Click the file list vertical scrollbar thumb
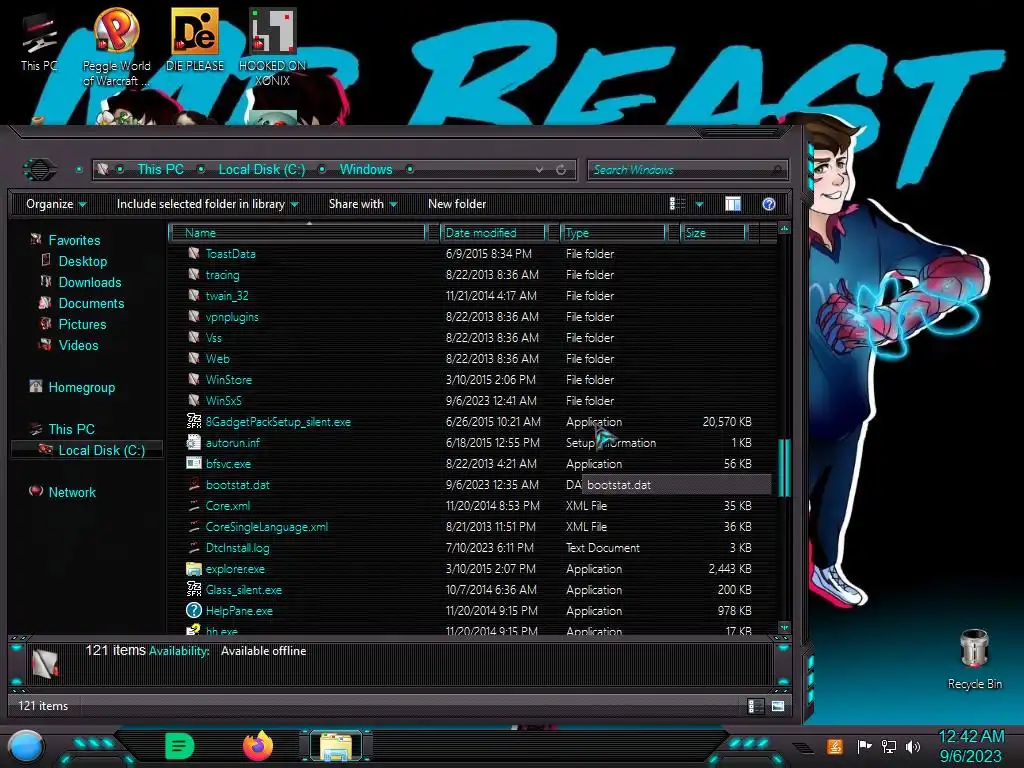Viewport: 1024px width, 768px height. click(x=784, y=467)
